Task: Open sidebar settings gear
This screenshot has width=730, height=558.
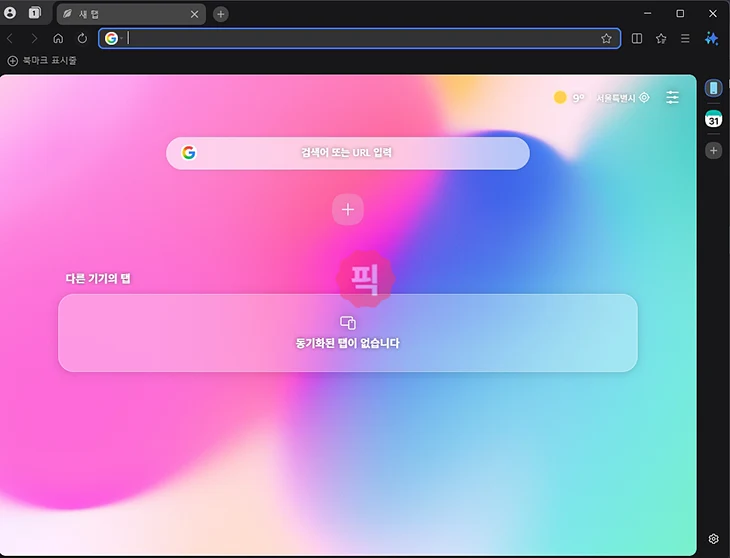Action: pyautogui.click(x=713, y=539)
